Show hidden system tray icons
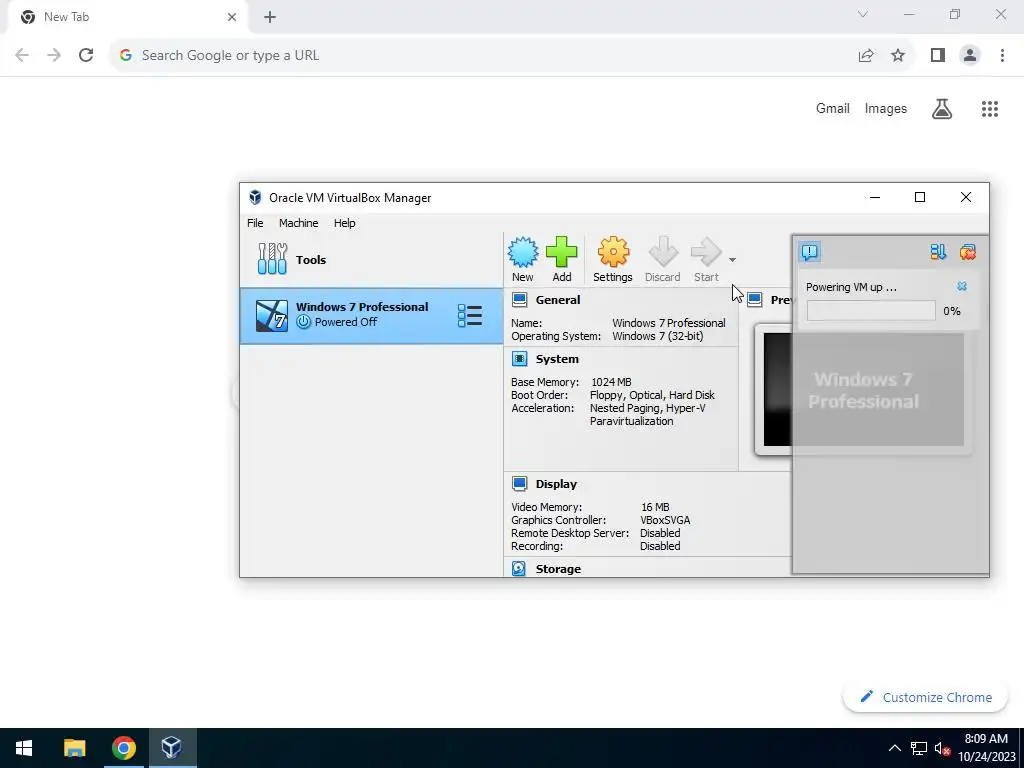The width and height of the screenshot is (1024, 768). pos(895,748)
